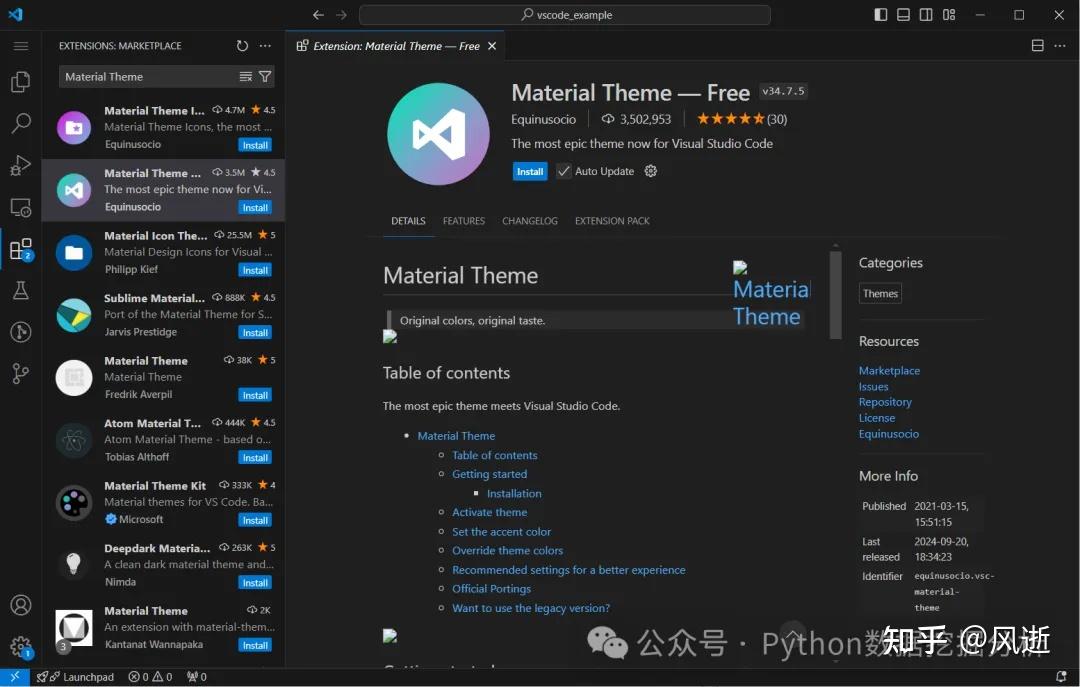This screenshot has width=1080, height=687.
Task: Open notifications bell in status bar
Action: tap(1061, 677)
